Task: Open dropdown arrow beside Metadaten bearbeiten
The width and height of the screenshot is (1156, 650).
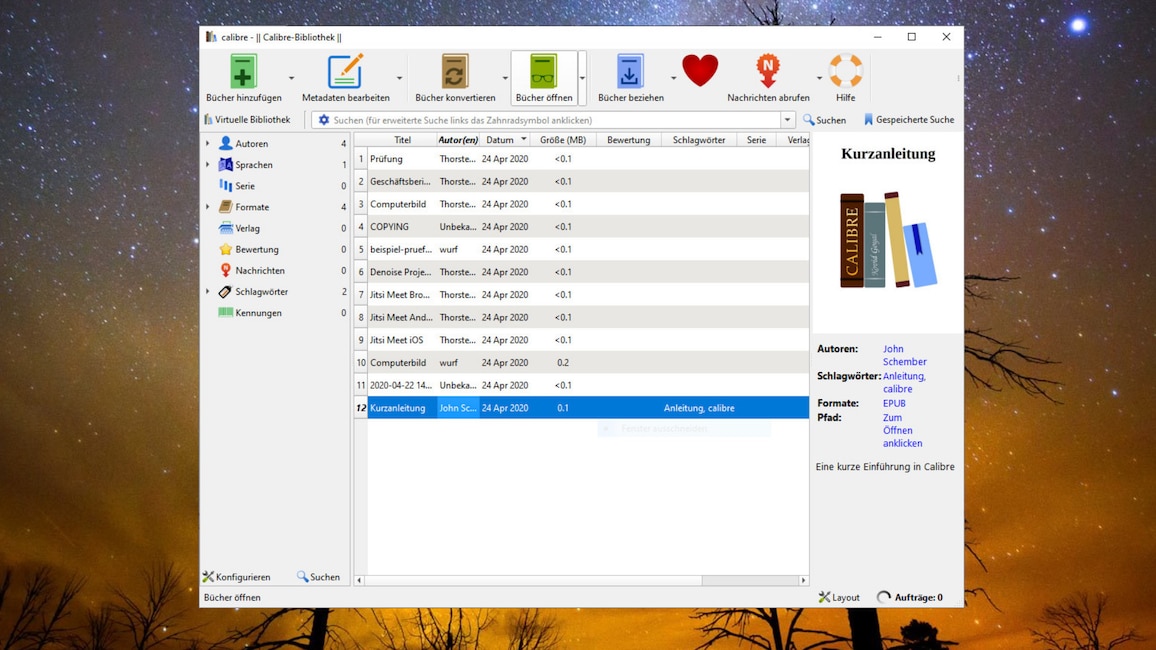Action: [x=399, y=78]
